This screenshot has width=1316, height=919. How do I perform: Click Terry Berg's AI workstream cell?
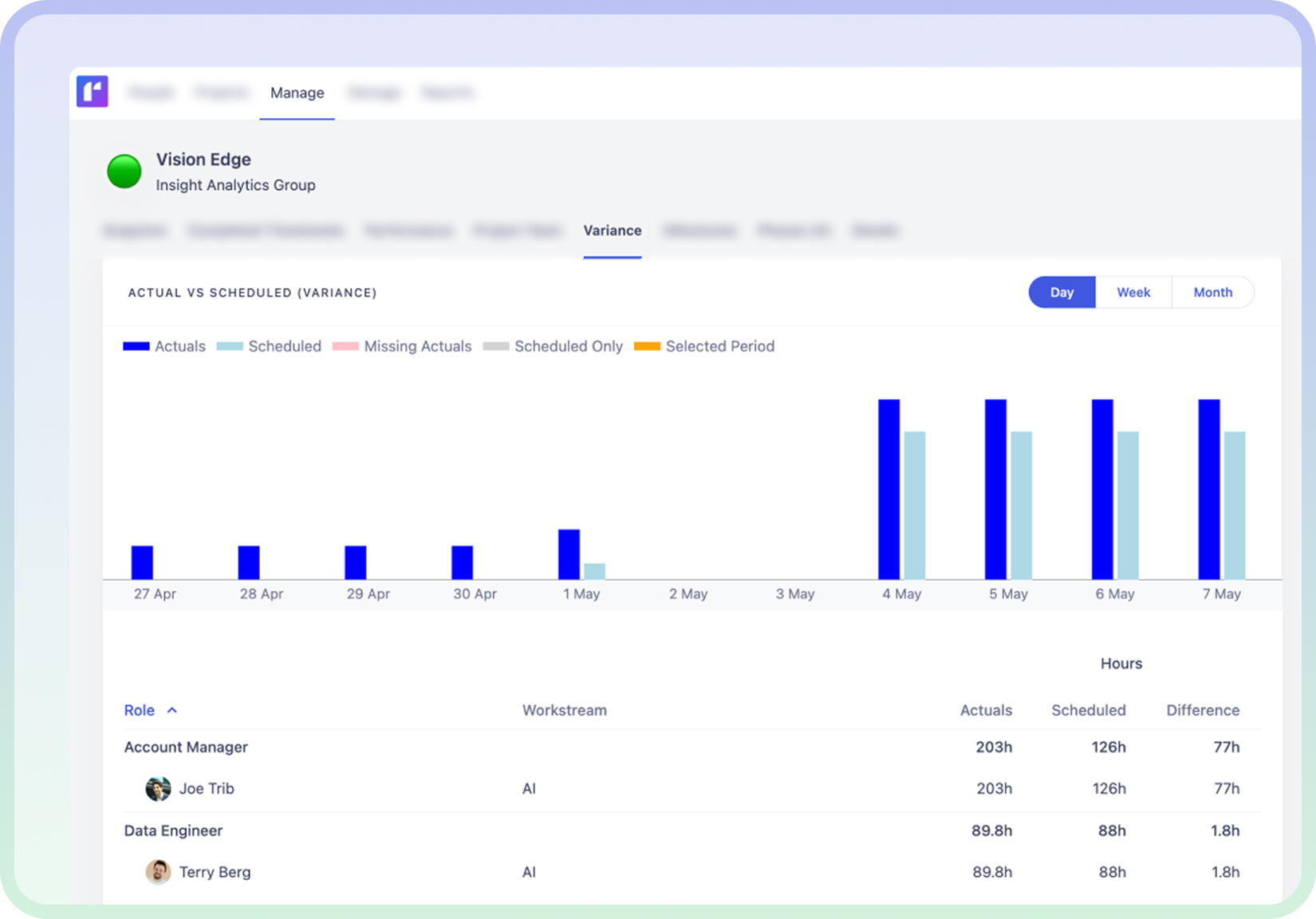[529, 872]
